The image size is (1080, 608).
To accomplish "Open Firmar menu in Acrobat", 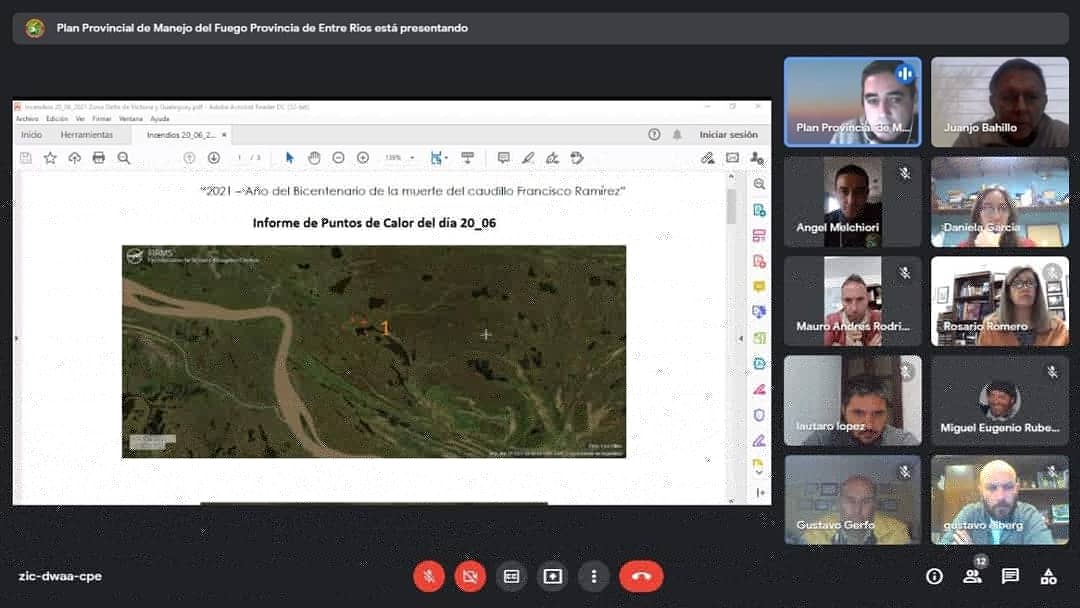I will pyautogui.click(x=101, y=119).
